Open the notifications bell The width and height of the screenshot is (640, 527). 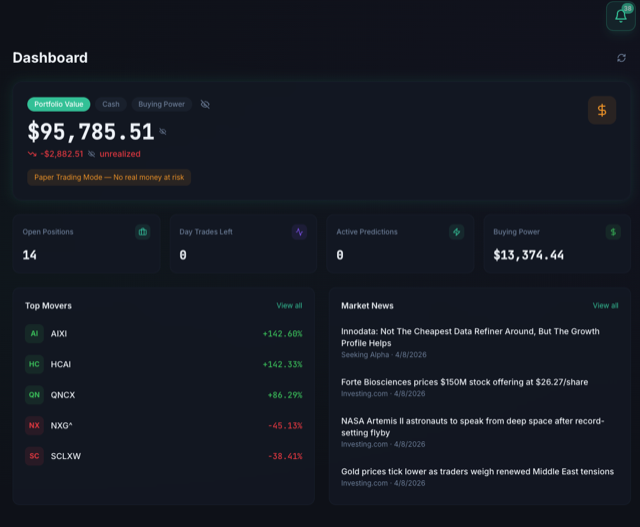point(620,16)
